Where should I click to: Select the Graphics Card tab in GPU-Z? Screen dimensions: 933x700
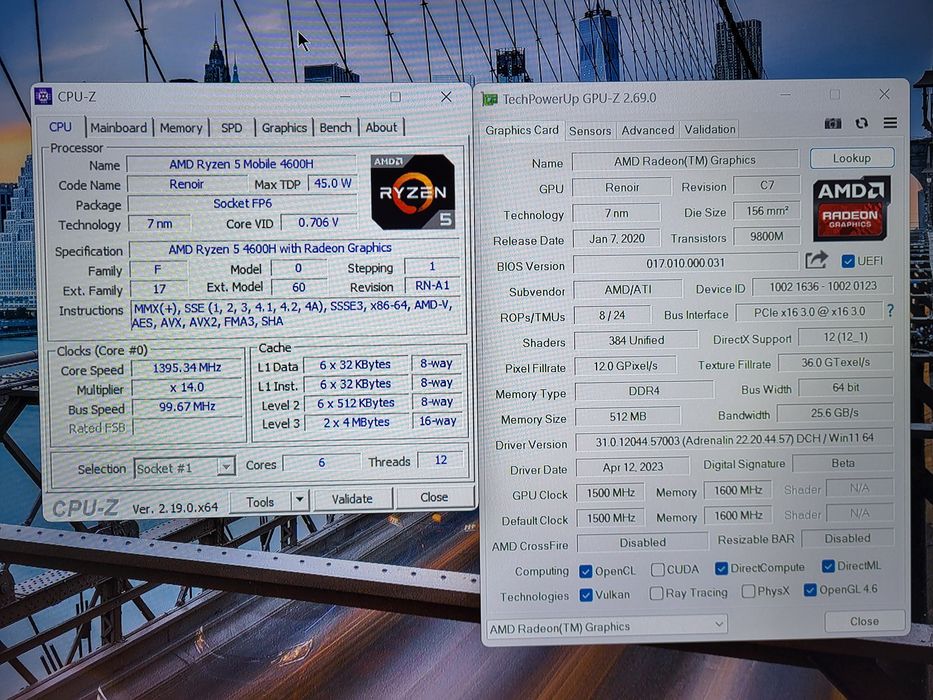tap(522, 130)
